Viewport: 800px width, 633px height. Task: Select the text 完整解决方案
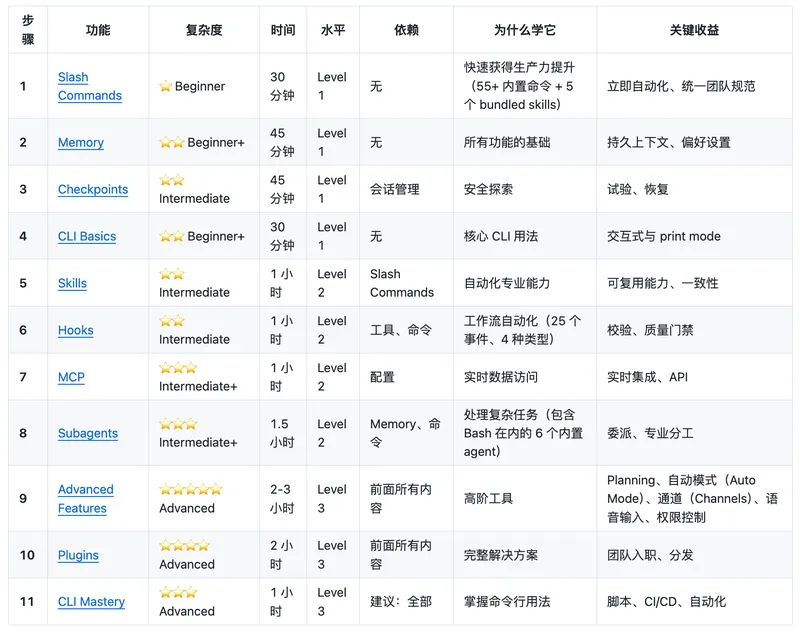[x=501, y=555]
